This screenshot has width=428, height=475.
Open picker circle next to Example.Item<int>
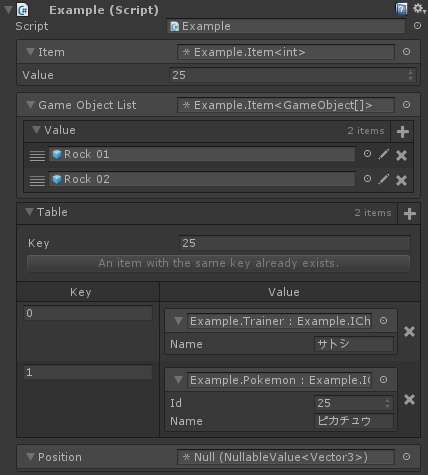[406, 52]
